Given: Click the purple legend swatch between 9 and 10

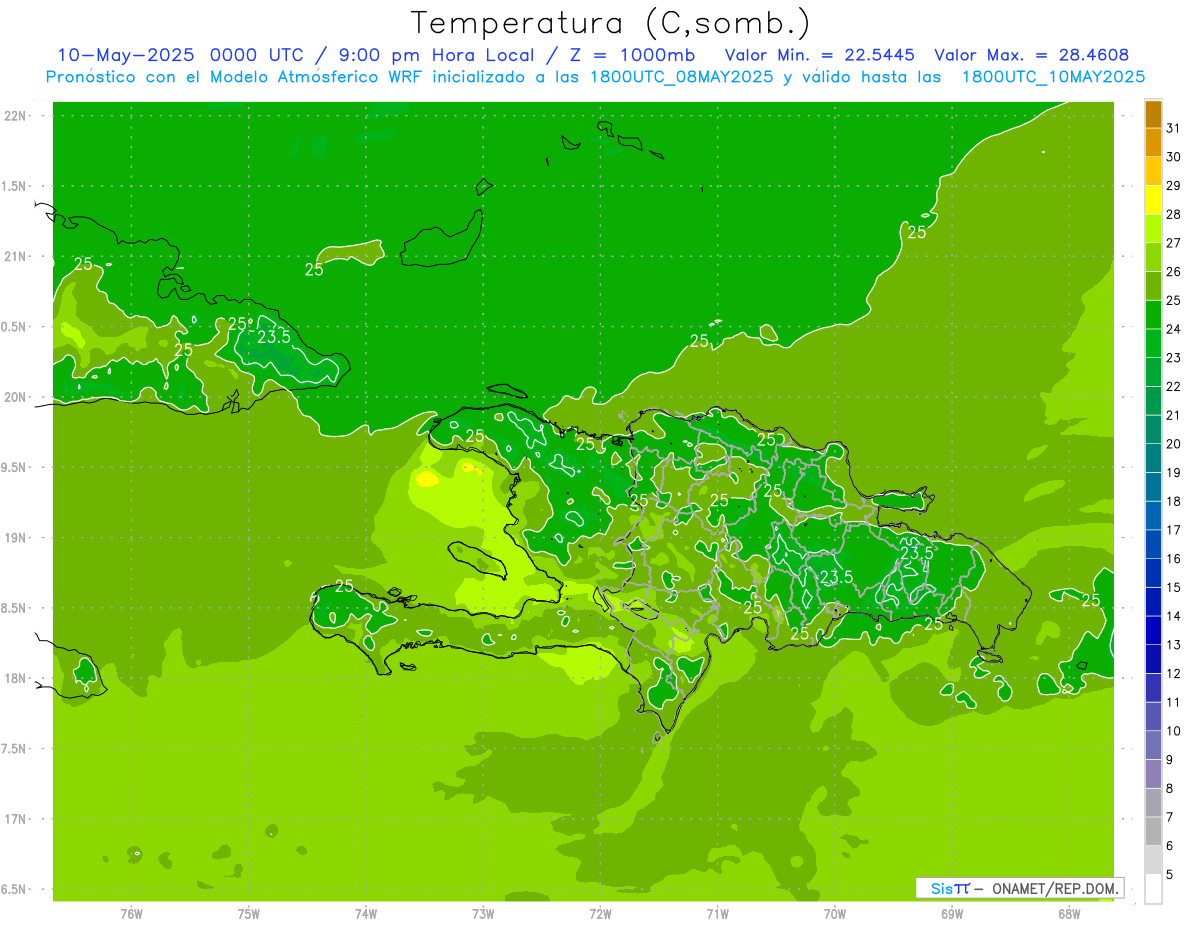Looking at the screenshot, I should [x=1153, y=745].
